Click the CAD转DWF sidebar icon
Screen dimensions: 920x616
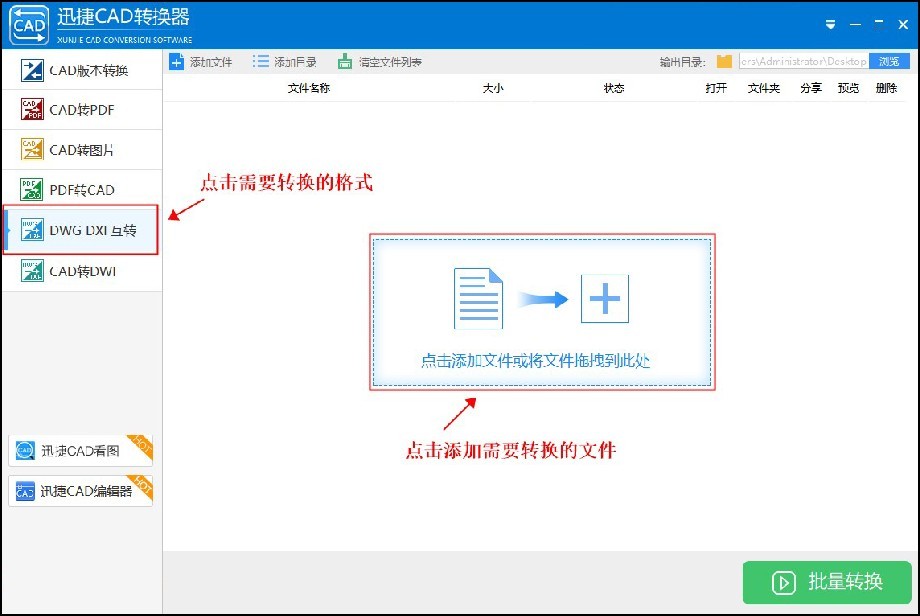[32, 271]
